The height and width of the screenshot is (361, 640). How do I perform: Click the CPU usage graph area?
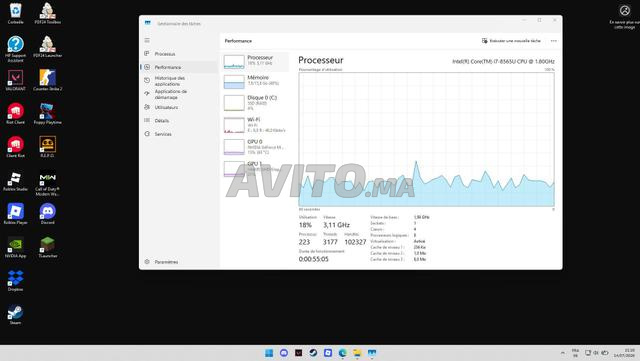[427, 139]
